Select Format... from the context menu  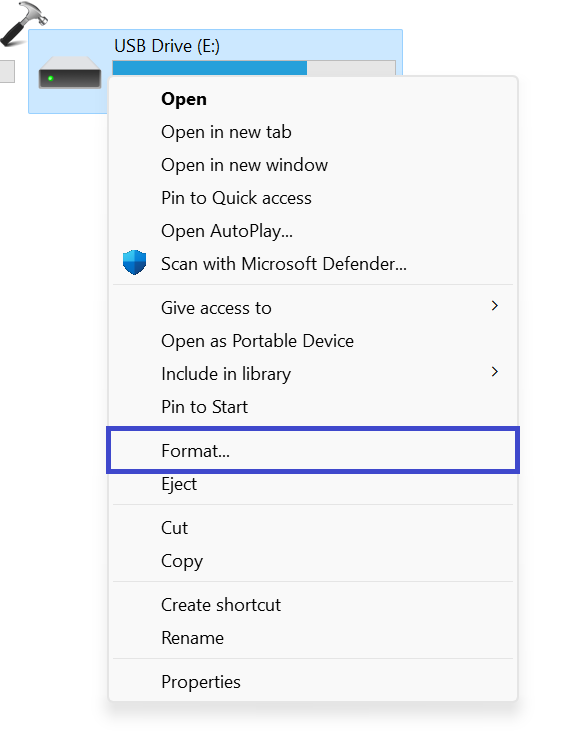tap(313, 451)
